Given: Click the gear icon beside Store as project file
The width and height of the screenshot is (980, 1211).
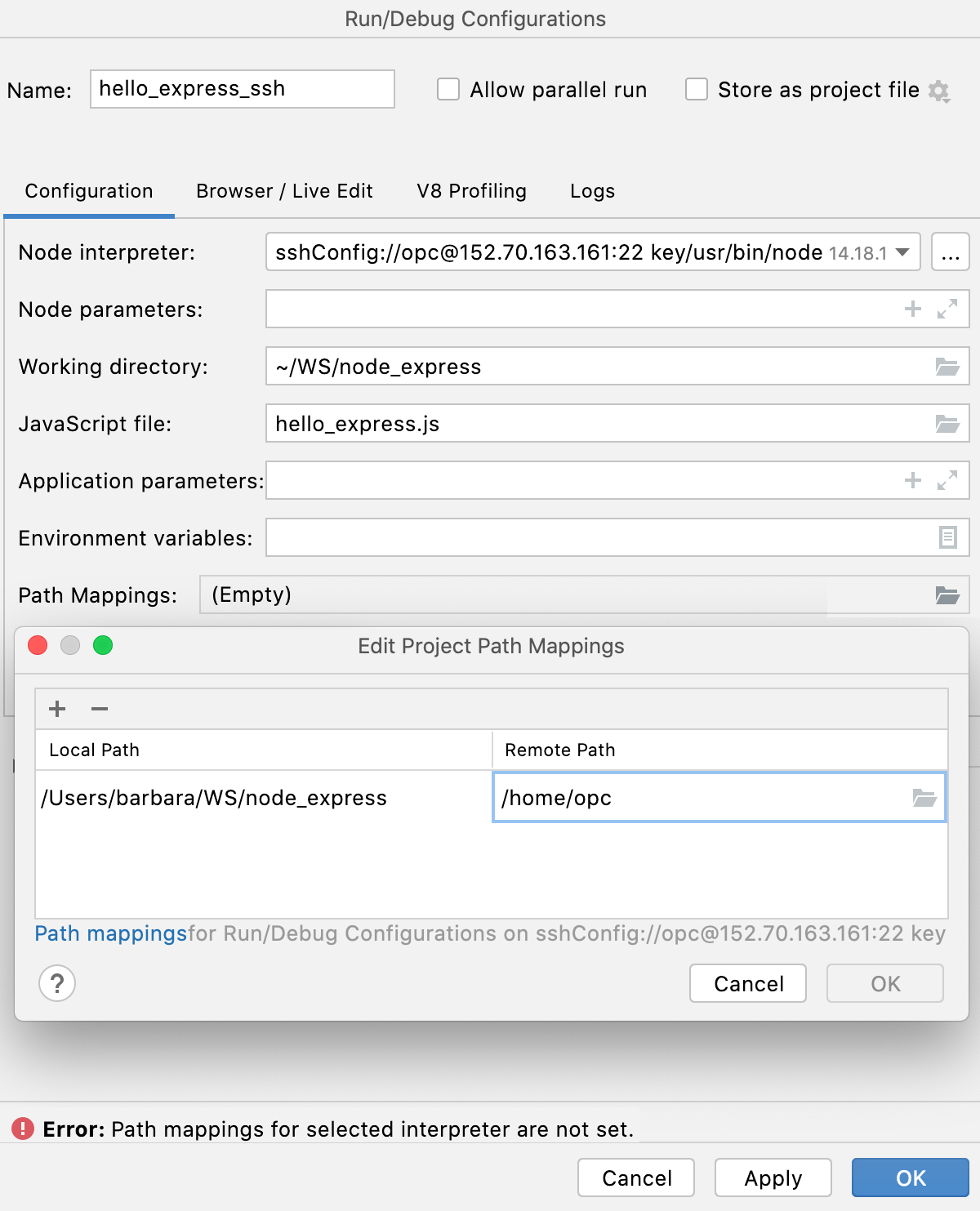Looking at the screenshot, I should tap(938, 91).
